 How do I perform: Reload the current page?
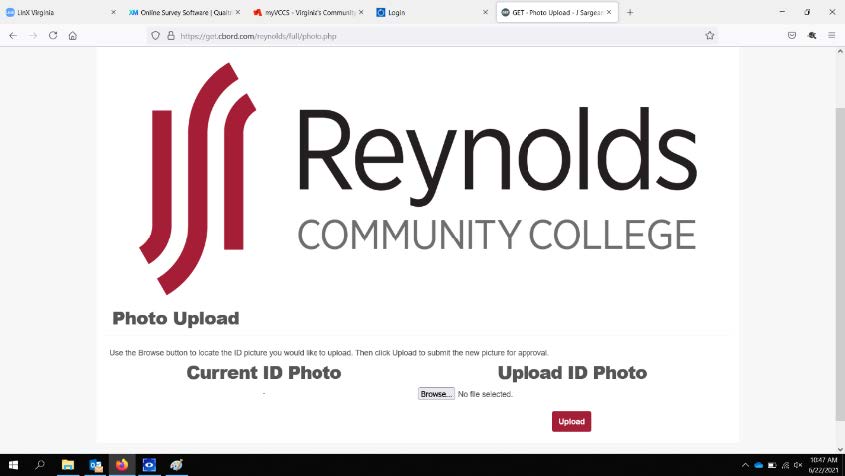[53, 36]
